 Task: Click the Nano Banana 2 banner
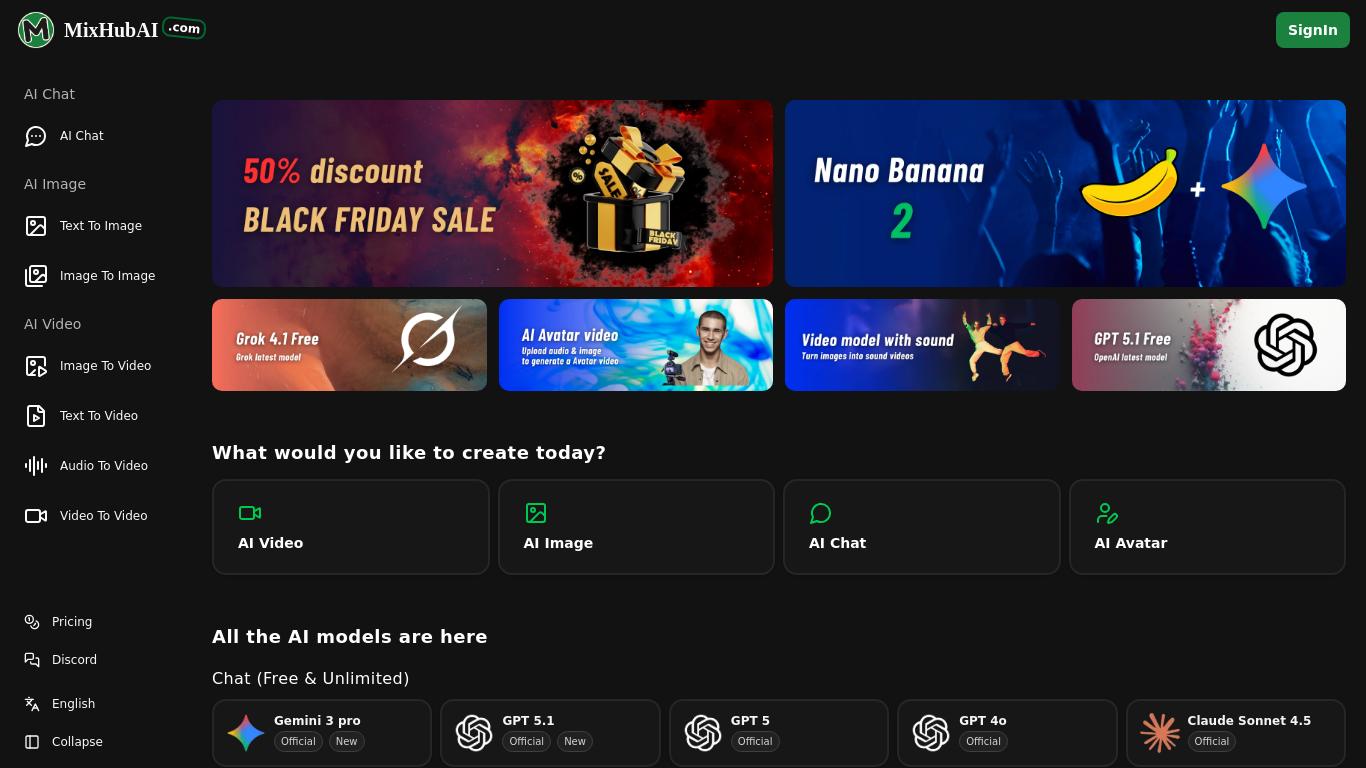(x=1065, y=193)
